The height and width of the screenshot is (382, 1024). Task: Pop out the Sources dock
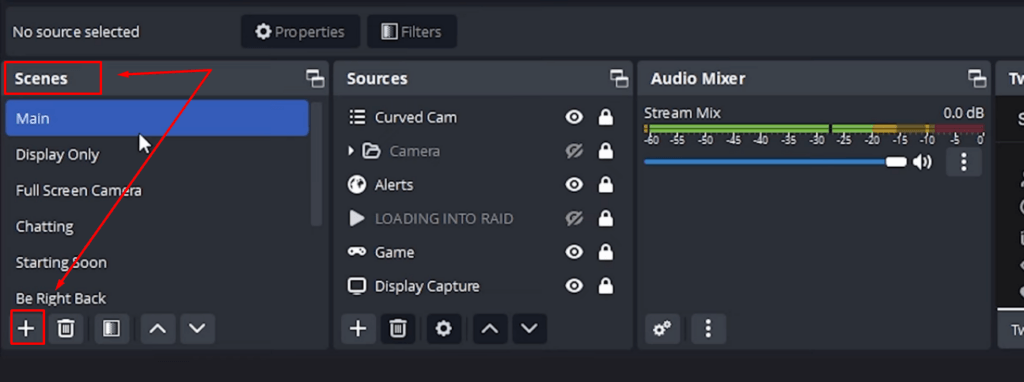[618, 78]
